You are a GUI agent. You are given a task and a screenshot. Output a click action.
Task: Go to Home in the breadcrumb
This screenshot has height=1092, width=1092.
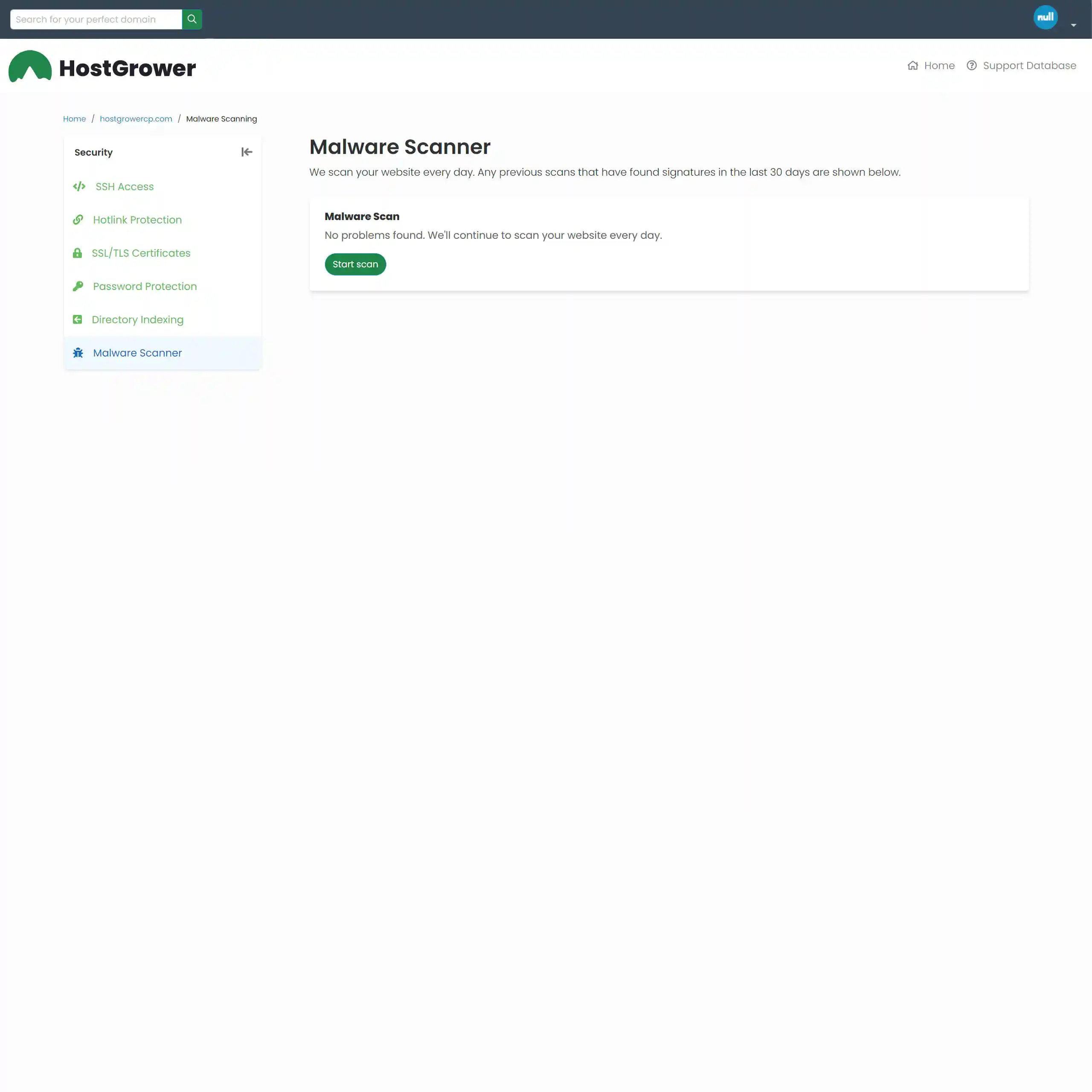[74, 119]
